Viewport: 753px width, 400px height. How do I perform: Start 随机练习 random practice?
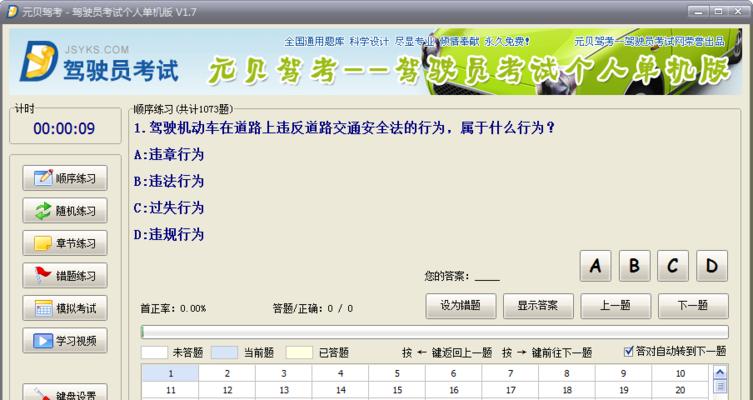tap(65, 210)
